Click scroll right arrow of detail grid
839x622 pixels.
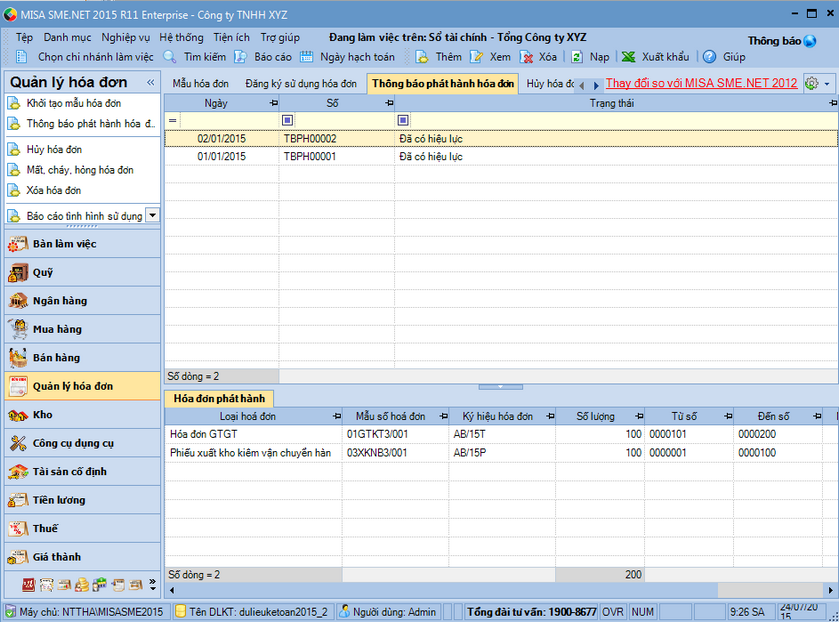(830, 590)
